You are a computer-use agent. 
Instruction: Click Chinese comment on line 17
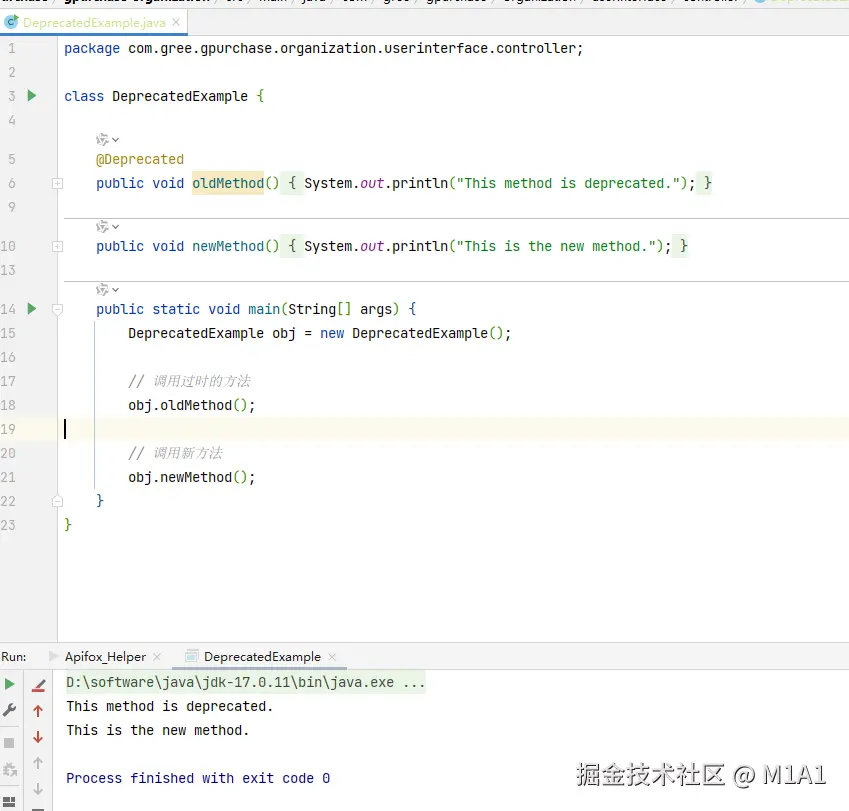click(190, 381)
